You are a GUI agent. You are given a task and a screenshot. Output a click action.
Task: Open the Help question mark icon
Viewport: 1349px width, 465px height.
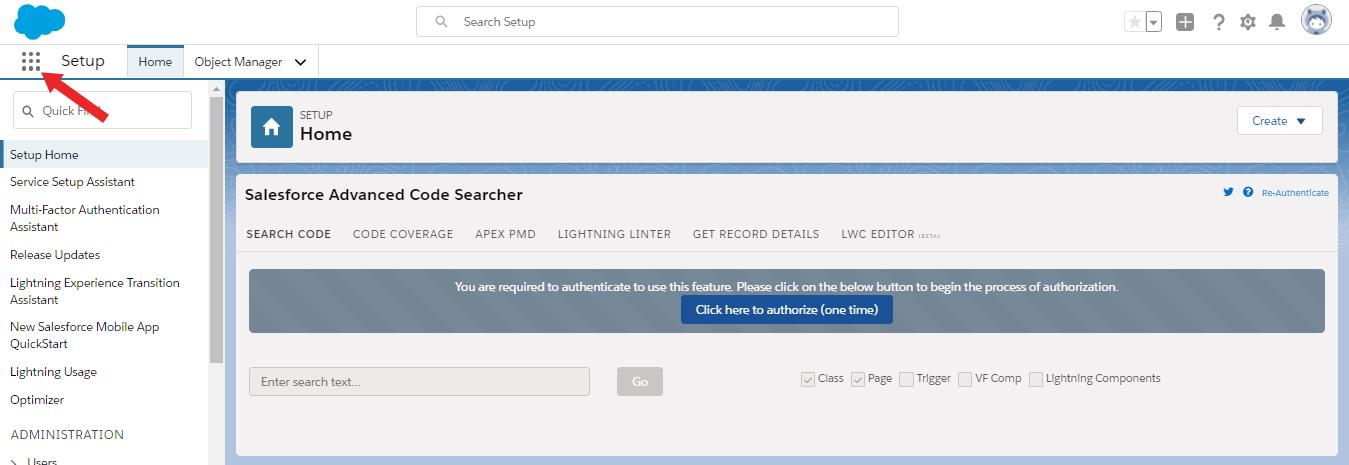[x=1218, y=22]
